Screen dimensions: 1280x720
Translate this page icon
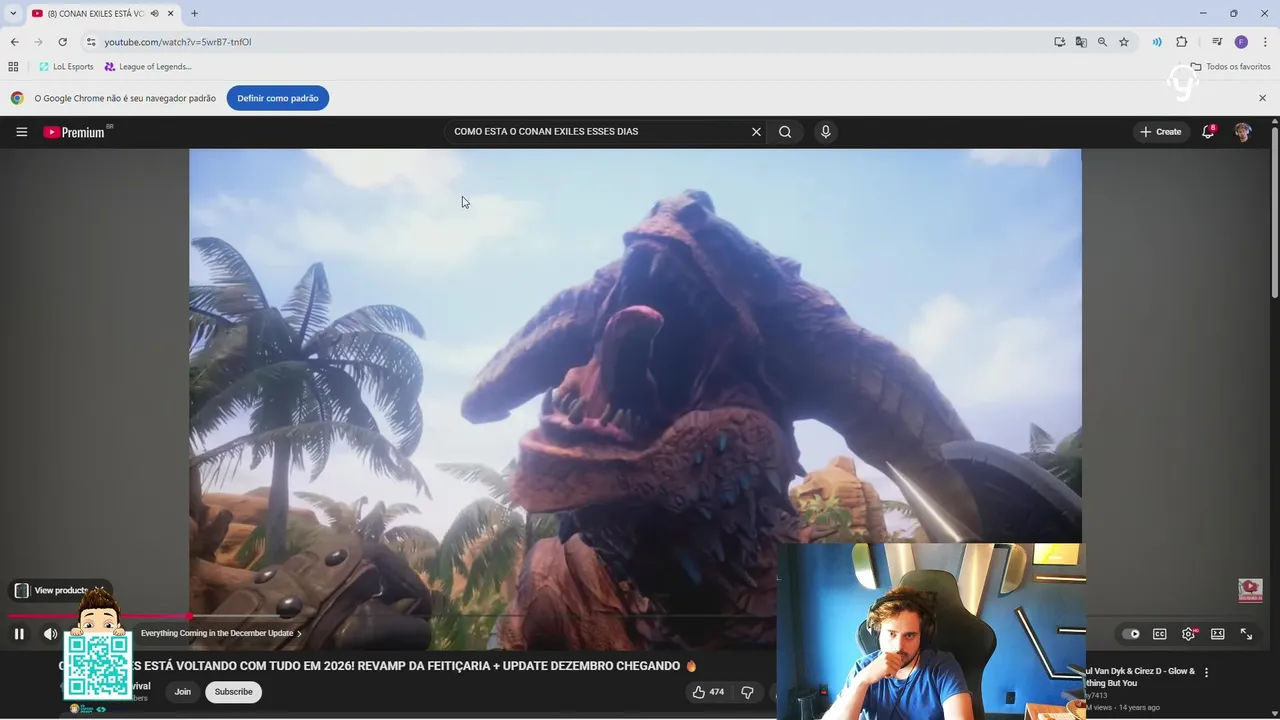(1081, 42)
